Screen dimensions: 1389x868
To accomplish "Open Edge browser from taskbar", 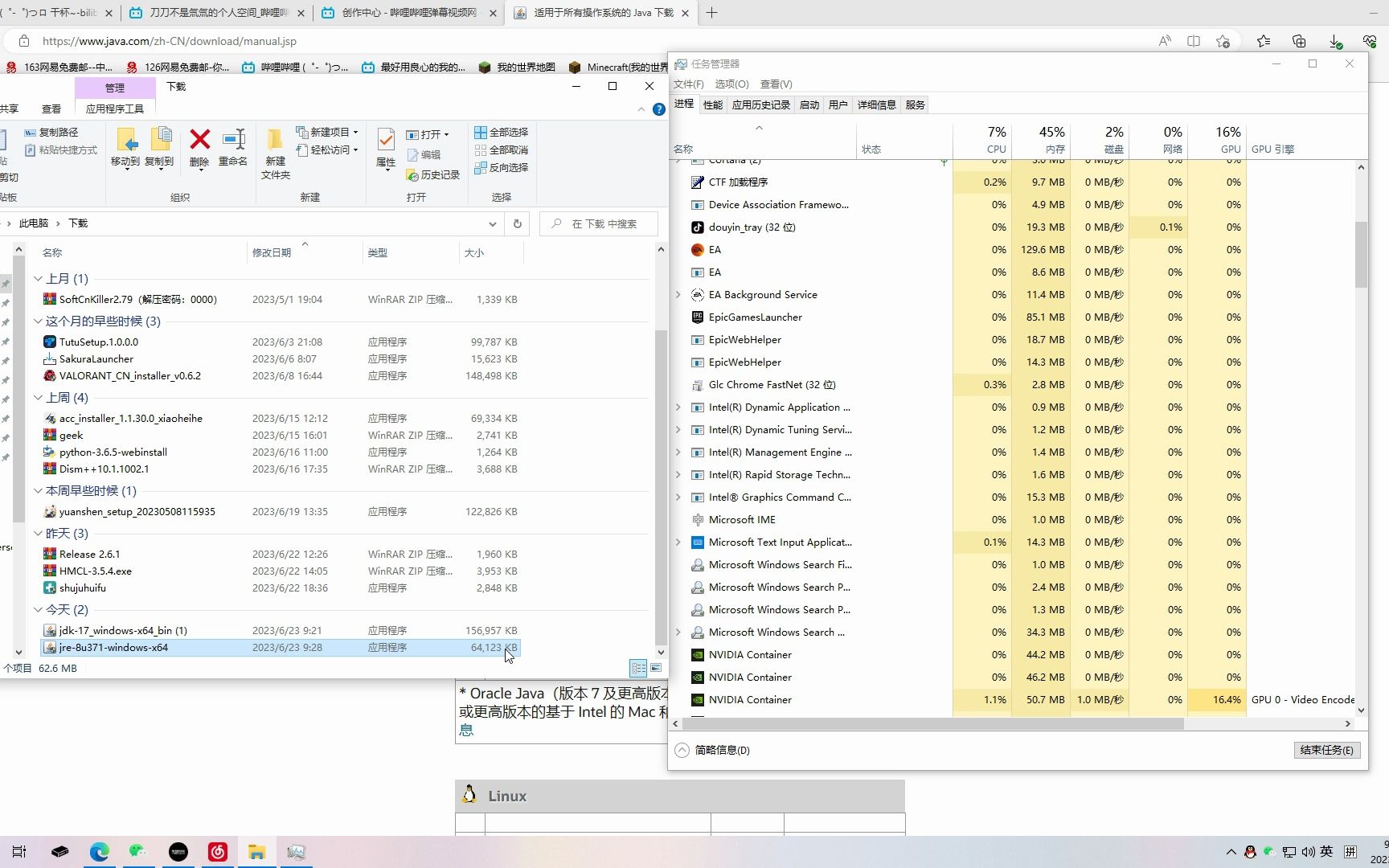I will click(100, 852).
